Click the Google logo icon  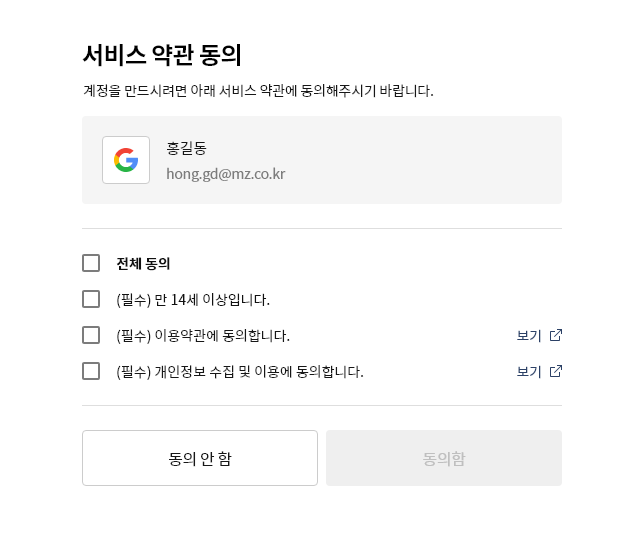click(x=126, y=160)
